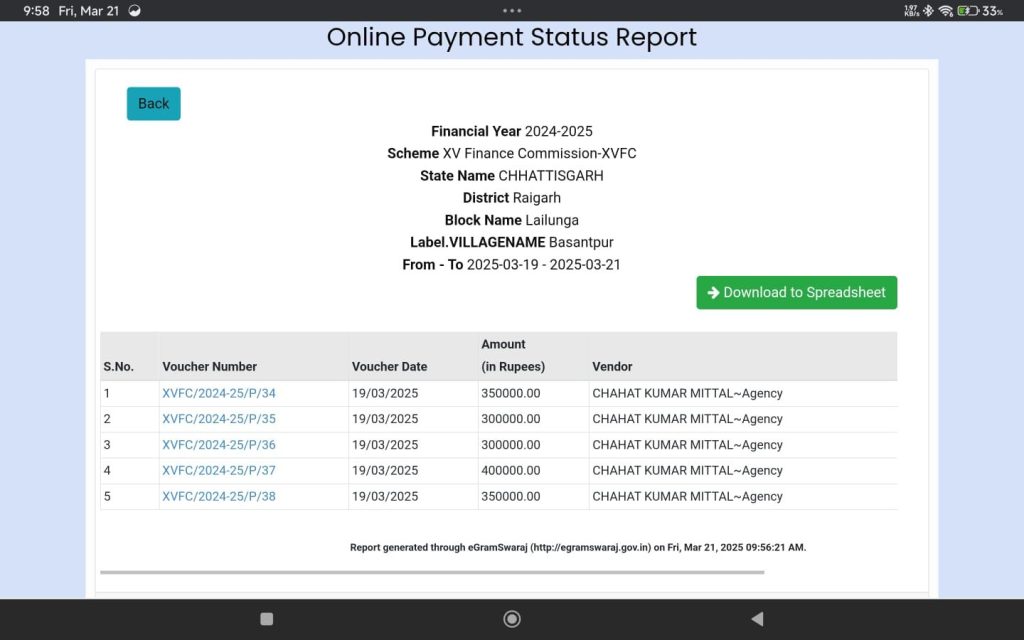Tap the Android recent apps square icon
Image resolution: width=1024 pixels, height=640 pixels.
[267, 619]
